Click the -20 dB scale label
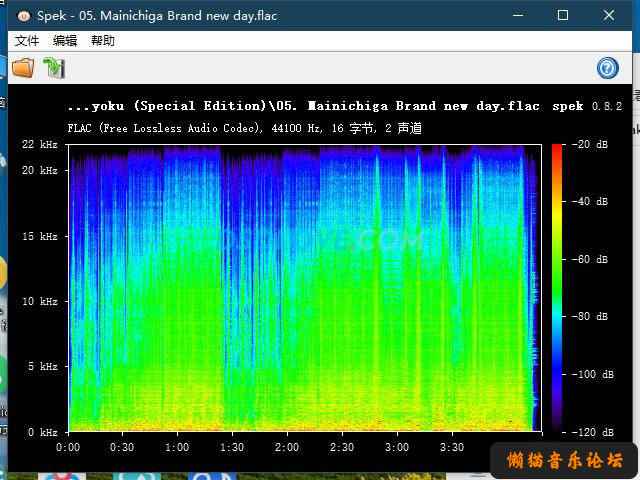 (590, 144)
